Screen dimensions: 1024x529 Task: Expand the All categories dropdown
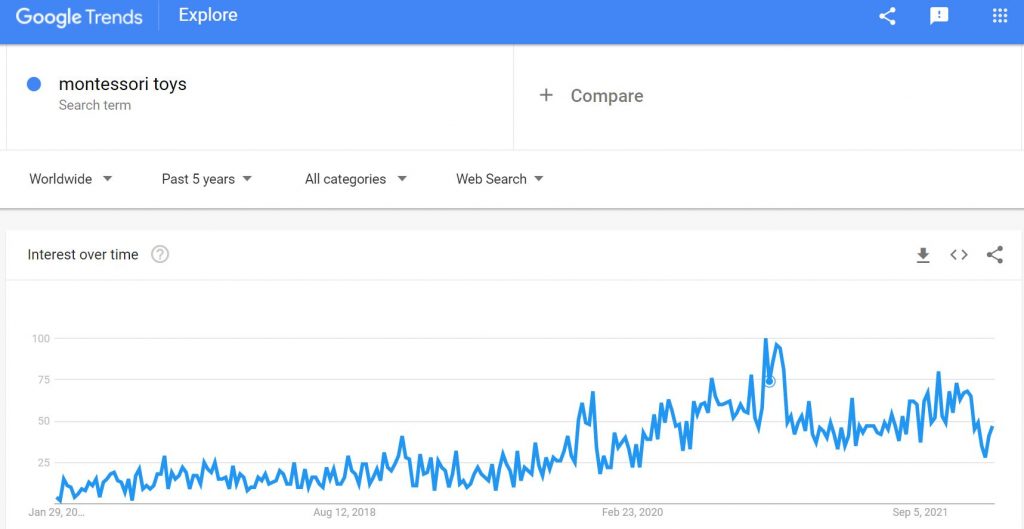pyautogui.click(x=355, y=179)
